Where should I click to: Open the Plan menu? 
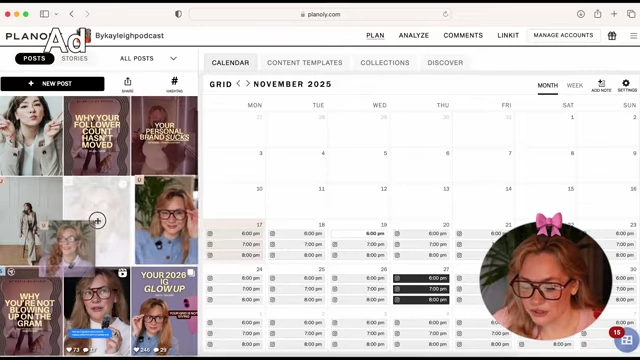(x=375, y=36)
